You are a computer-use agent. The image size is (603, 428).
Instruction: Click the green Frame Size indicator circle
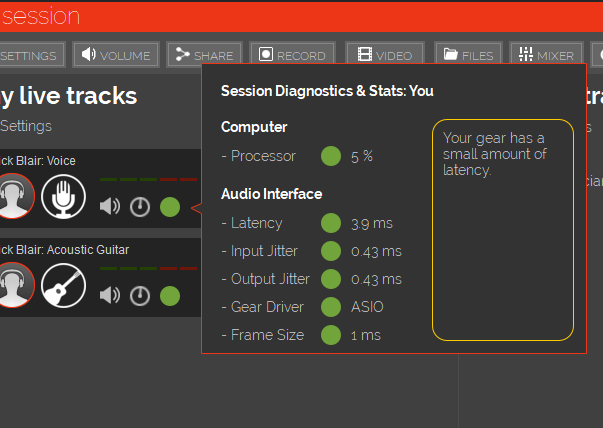coord(331,335)
